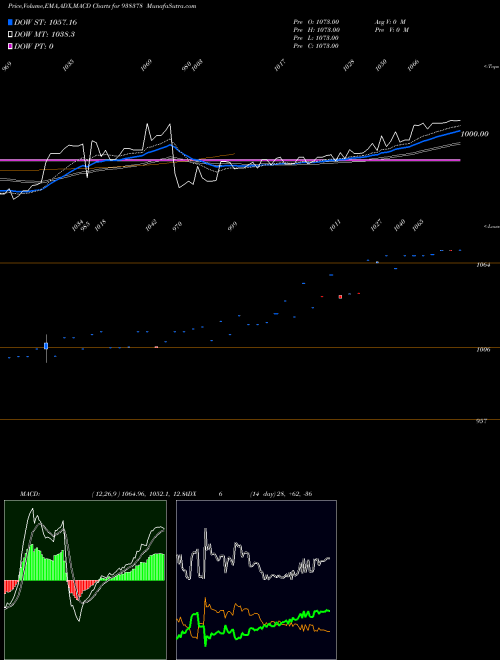The height and width of the screenshot is (660, 500).
Task: Click the 1000.00 price label on EMA chart
Action: (475, 134)
